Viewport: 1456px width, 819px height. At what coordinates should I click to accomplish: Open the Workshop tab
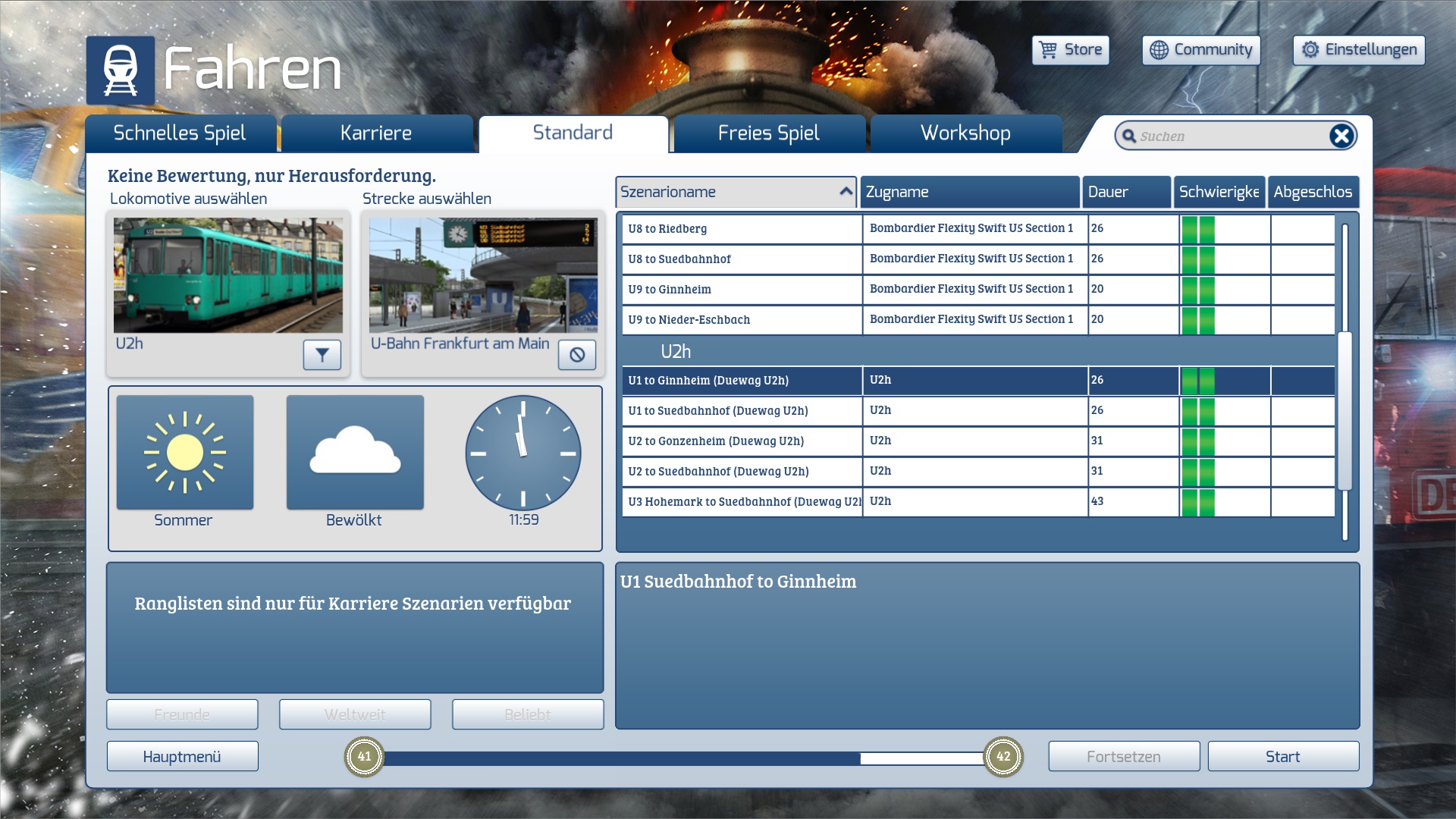click(965, 133)
